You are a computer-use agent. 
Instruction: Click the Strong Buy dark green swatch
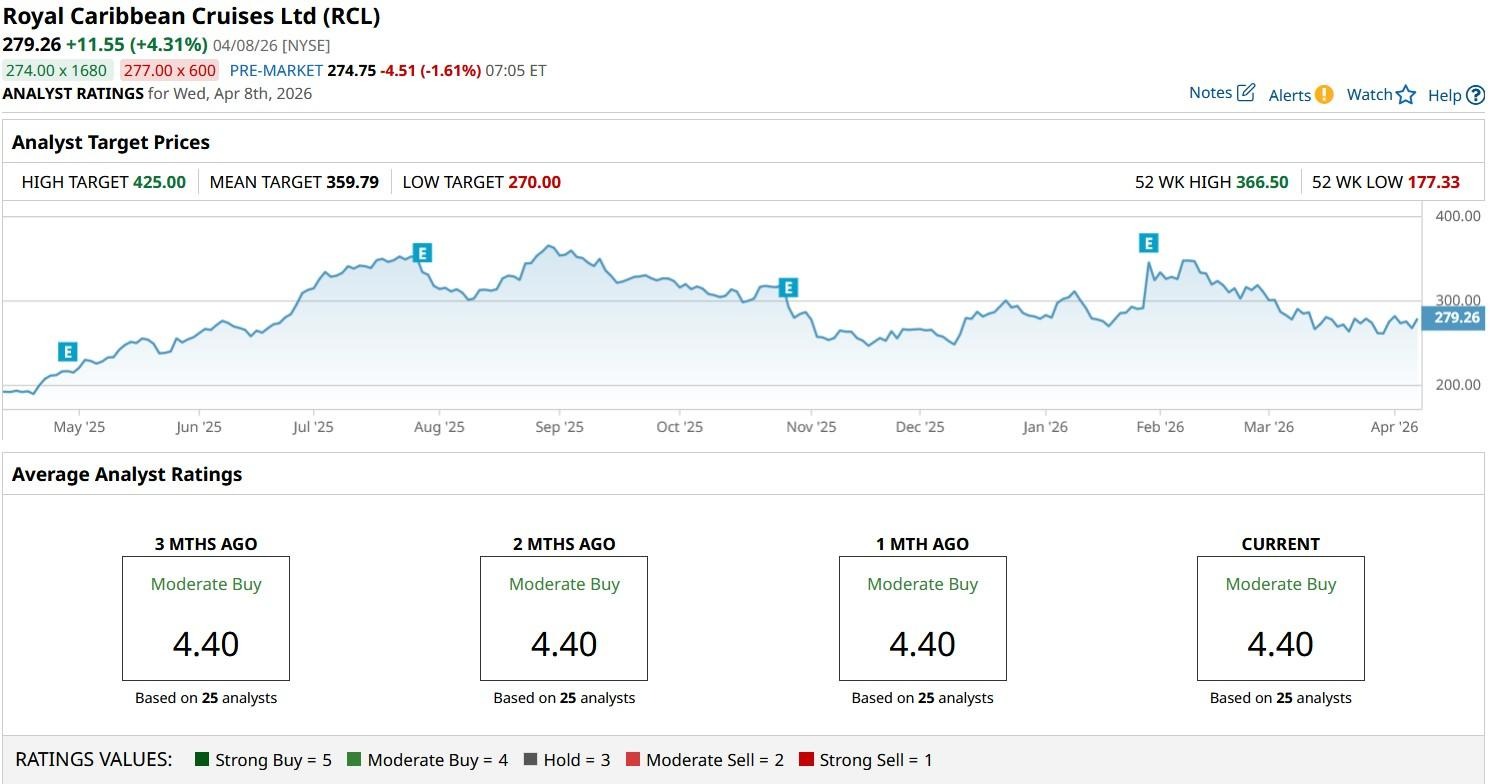click(202, 760)
